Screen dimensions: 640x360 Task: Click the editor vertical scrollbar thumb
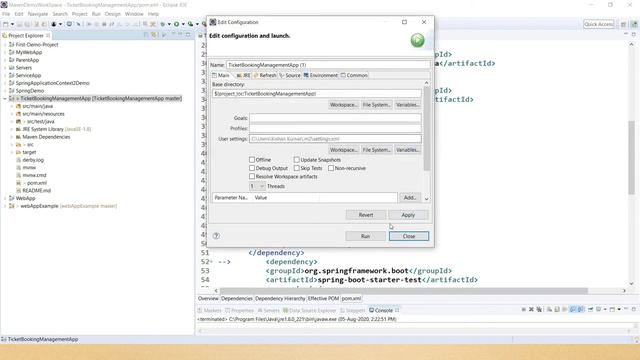[x=631, y=157]
